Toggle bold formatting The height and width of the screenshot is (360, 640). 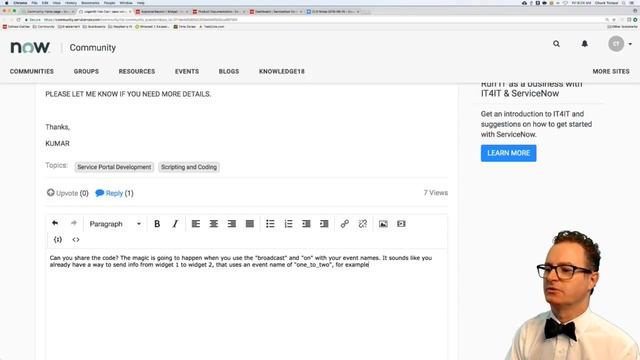coord(157,224)
